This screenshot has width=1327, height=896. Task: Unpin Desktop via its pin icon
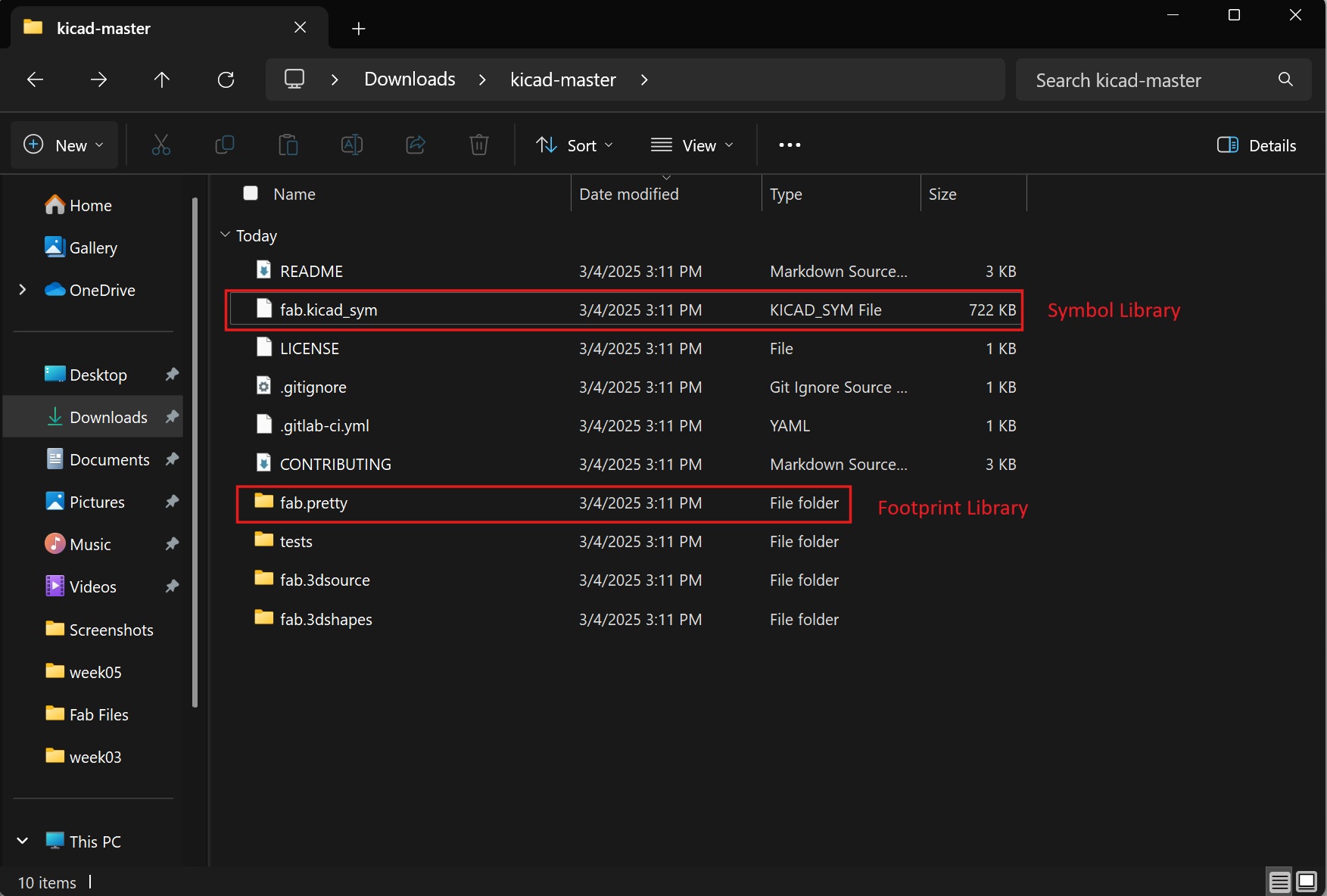click(172, 375)
